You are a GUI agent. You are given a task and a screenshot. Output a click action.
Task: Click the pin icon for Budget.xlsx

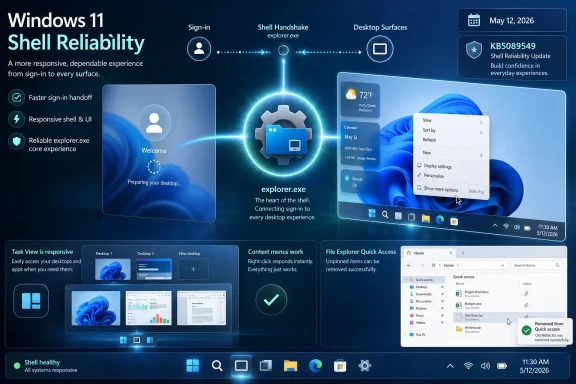pos(526,305)
